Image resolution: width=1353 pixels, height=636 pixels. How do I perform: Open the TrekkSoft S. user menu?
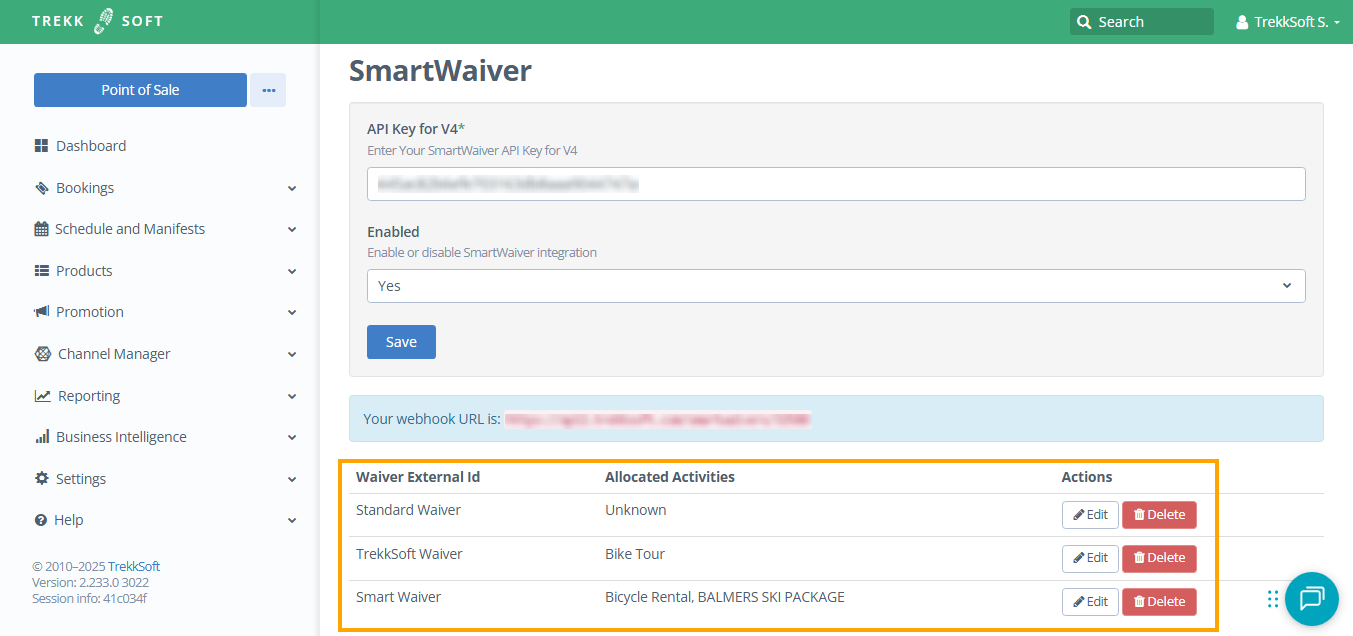pos(1288,22)
